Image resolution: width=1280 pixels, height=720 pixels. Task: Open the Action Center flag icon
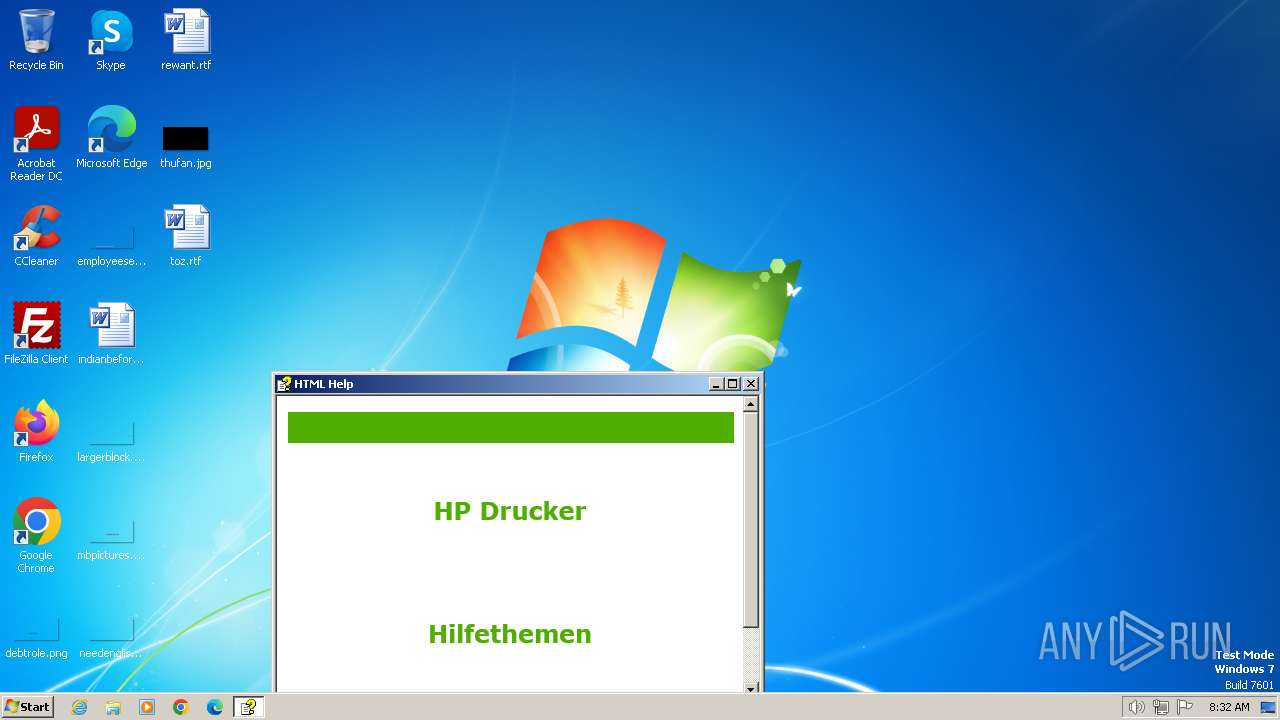pos(1186,707)
